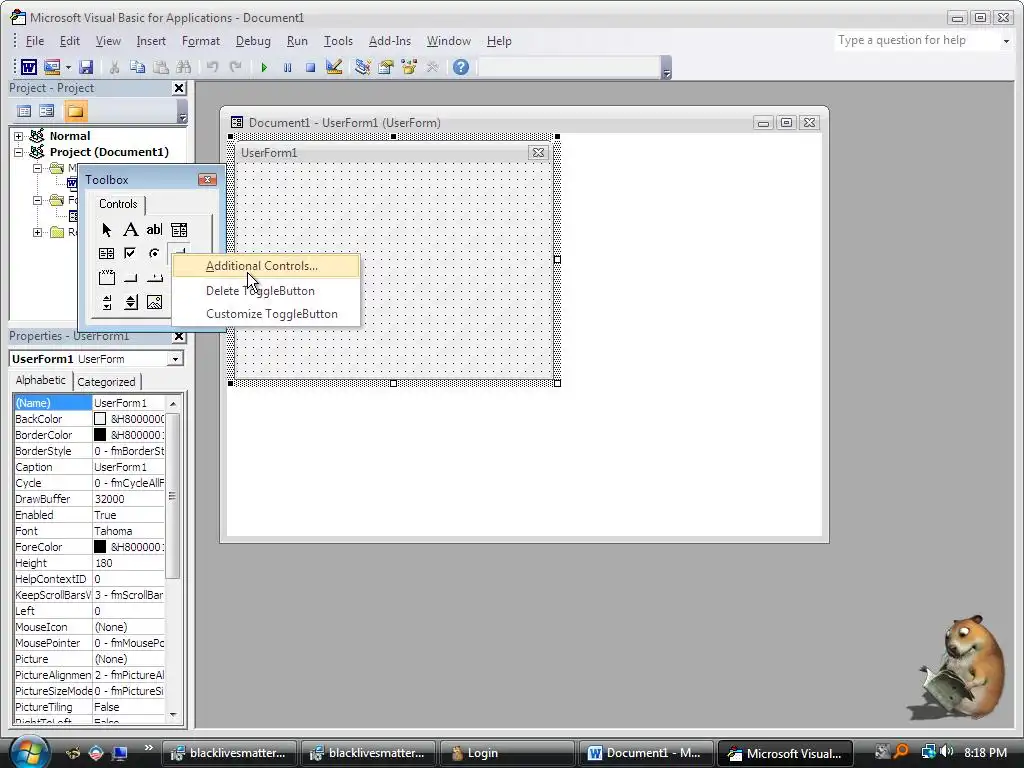The image size is (1024, 768).
Task: Open Properties Window toolbar icon
Action: pos(386,67)
